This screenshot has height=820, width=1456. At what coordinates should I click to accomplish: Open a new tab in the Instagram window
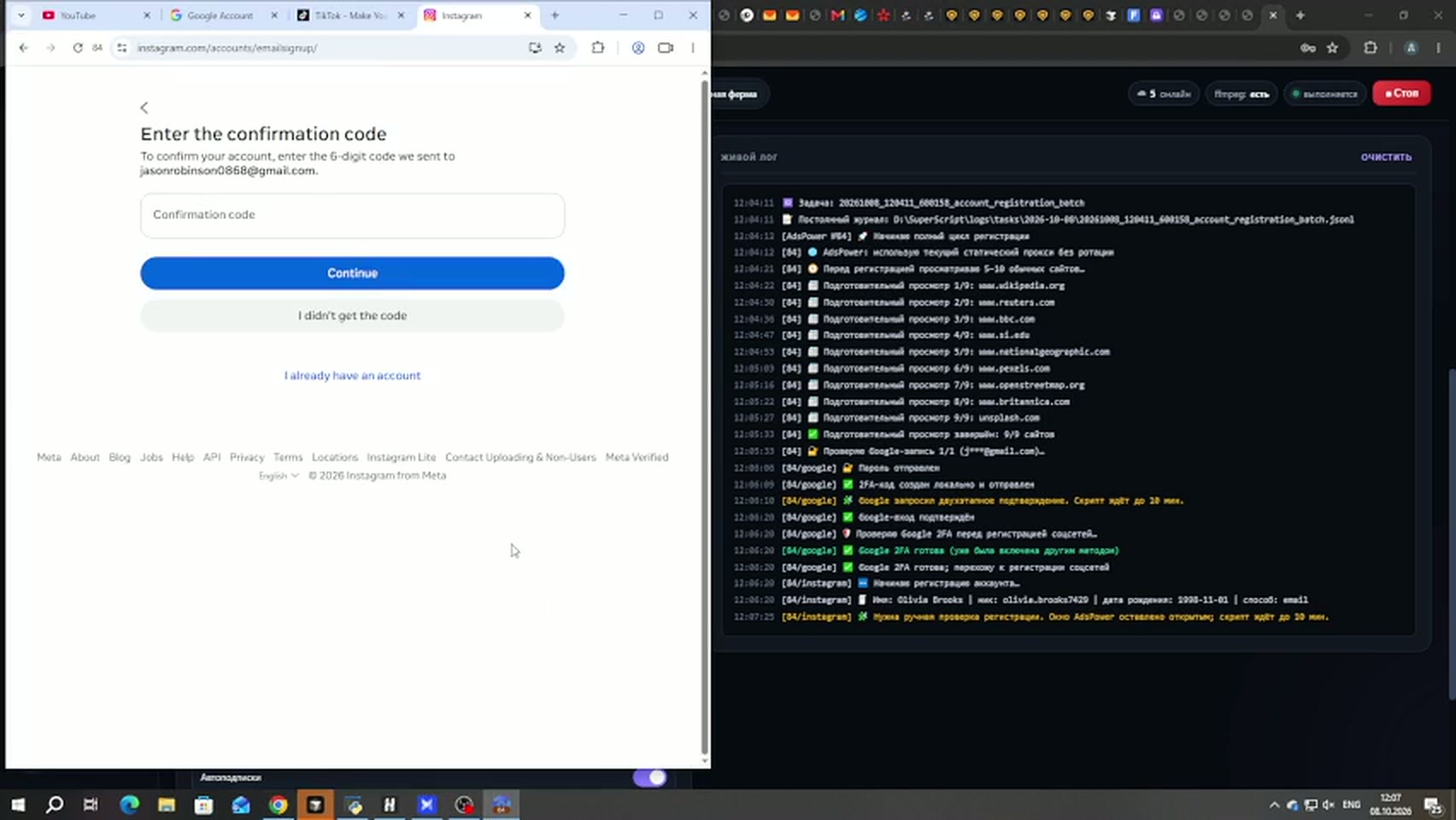(x=555, y=15)
